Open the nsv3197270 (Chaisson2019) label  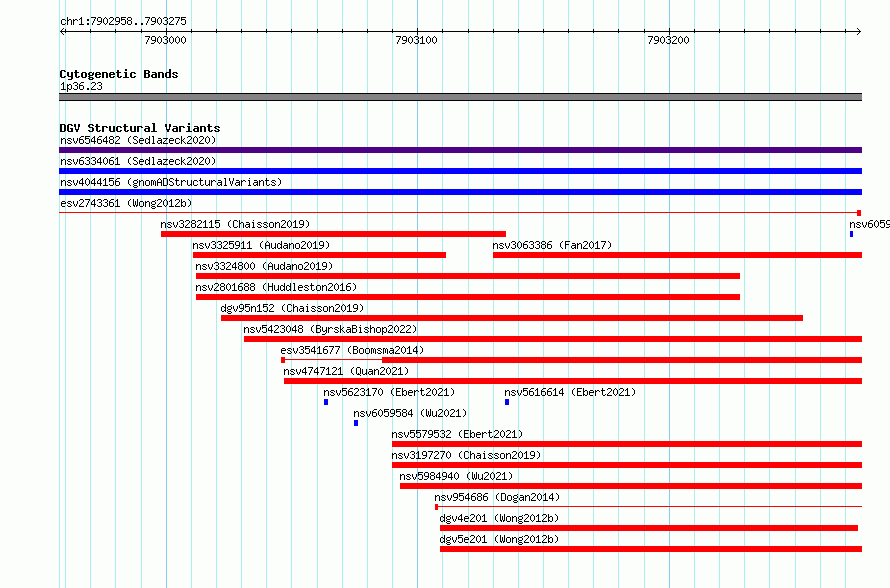466,455
